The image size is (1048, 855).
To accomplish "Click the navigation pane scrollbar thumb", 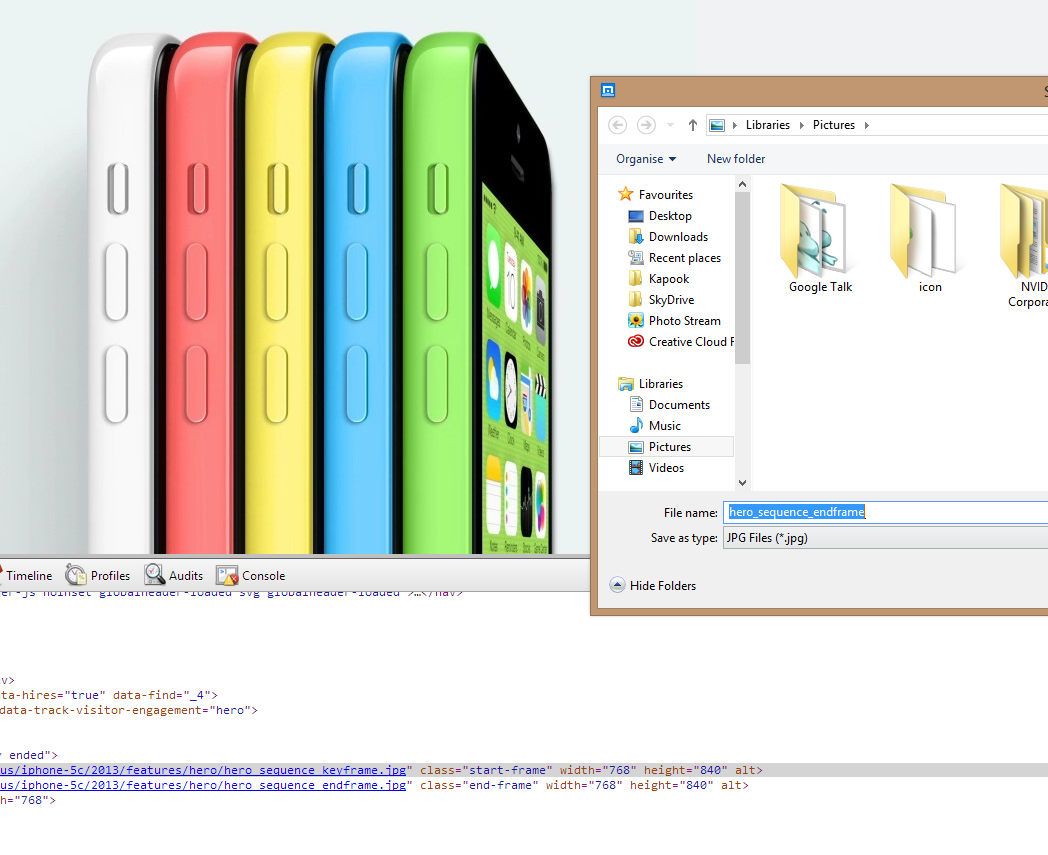I will (x=742, y=277).
